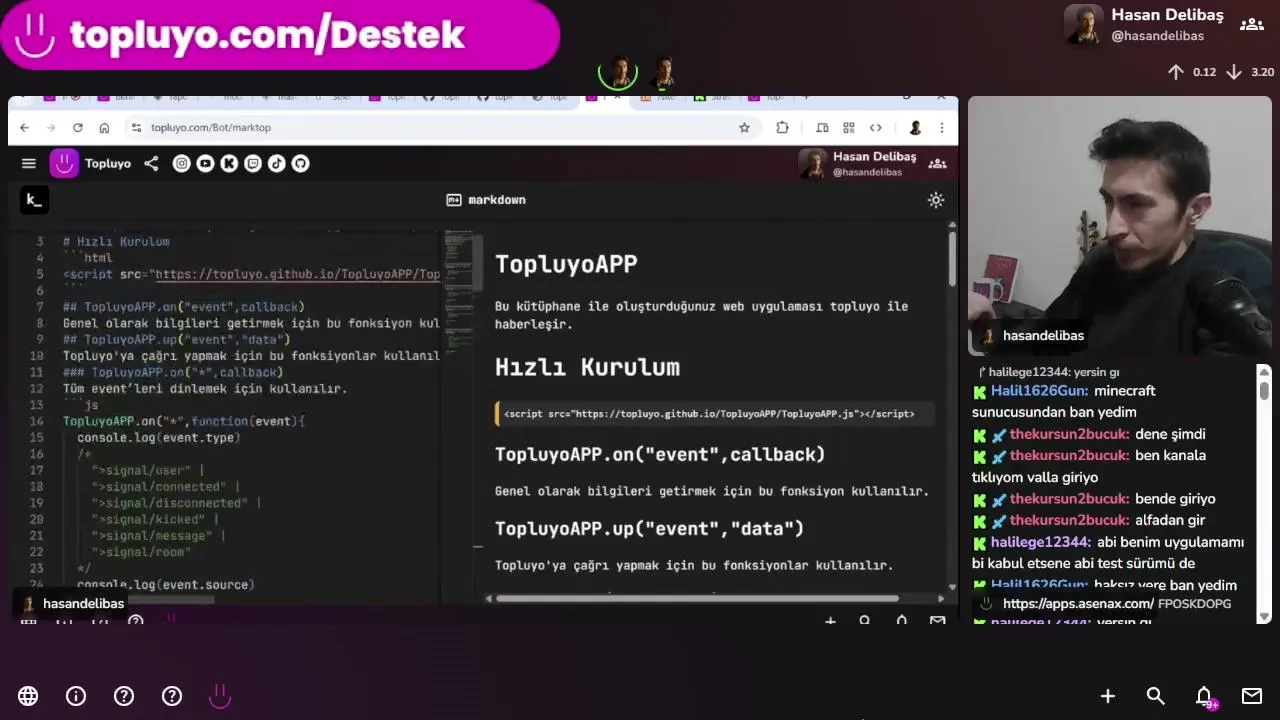1280x720 pixels.
Task: Open the globe language icon at bottom
Action: tap(28, 696)
